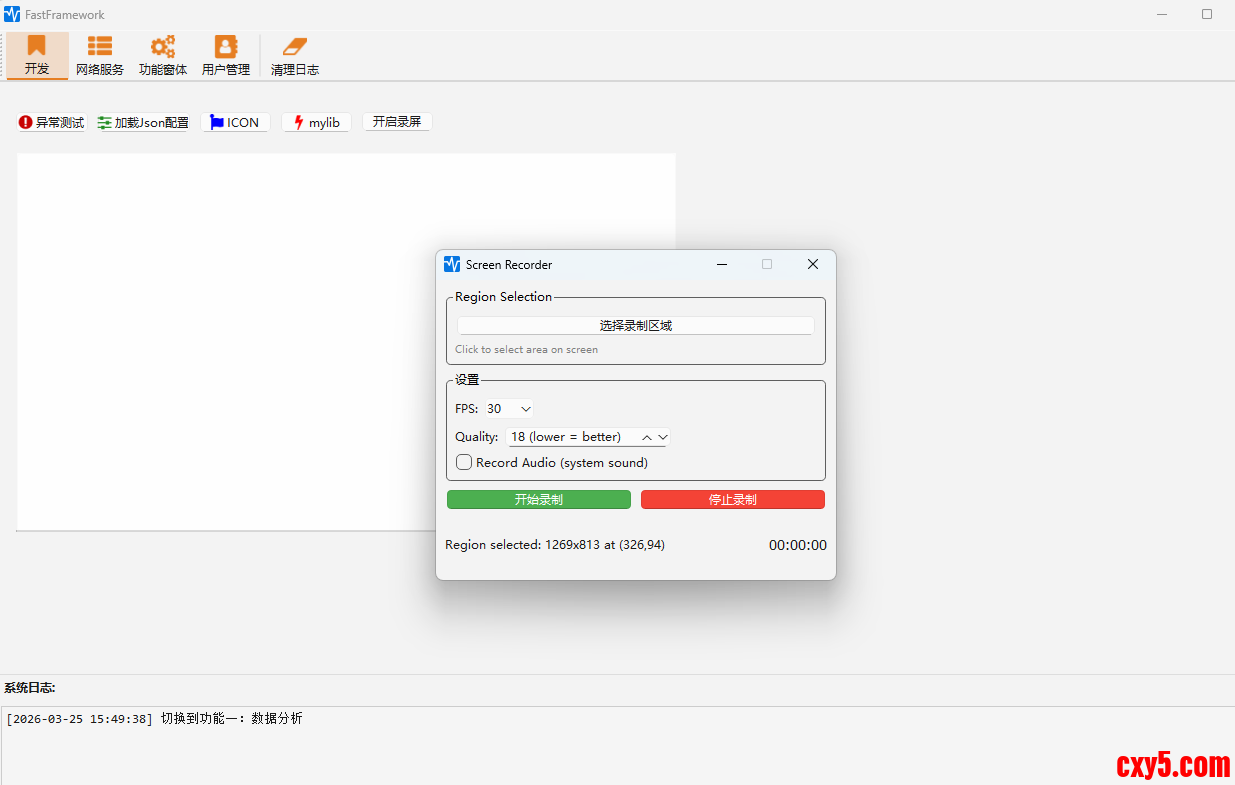Increase Quality value with up arrow

coord(647,437)
